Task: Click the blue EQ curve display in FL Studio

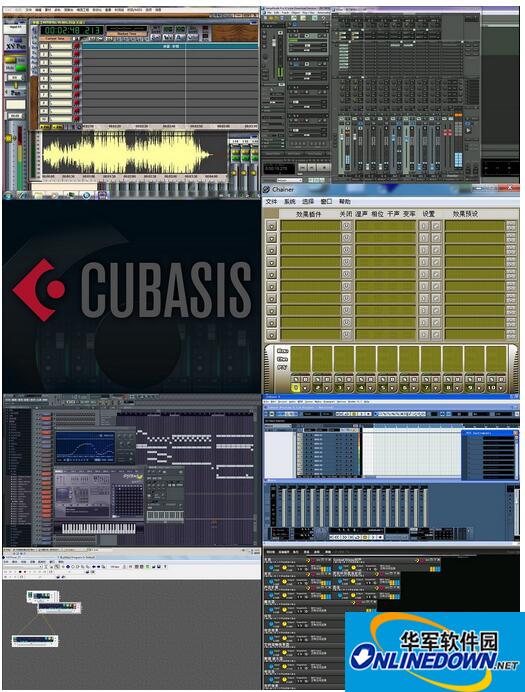Action: pos(86,448)
